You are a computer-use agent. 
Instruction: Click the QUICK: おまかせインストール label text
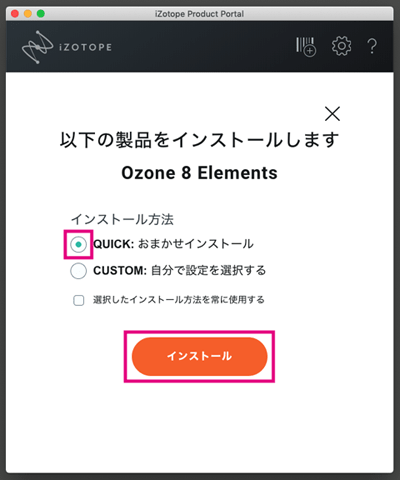[x=173, y=244]
